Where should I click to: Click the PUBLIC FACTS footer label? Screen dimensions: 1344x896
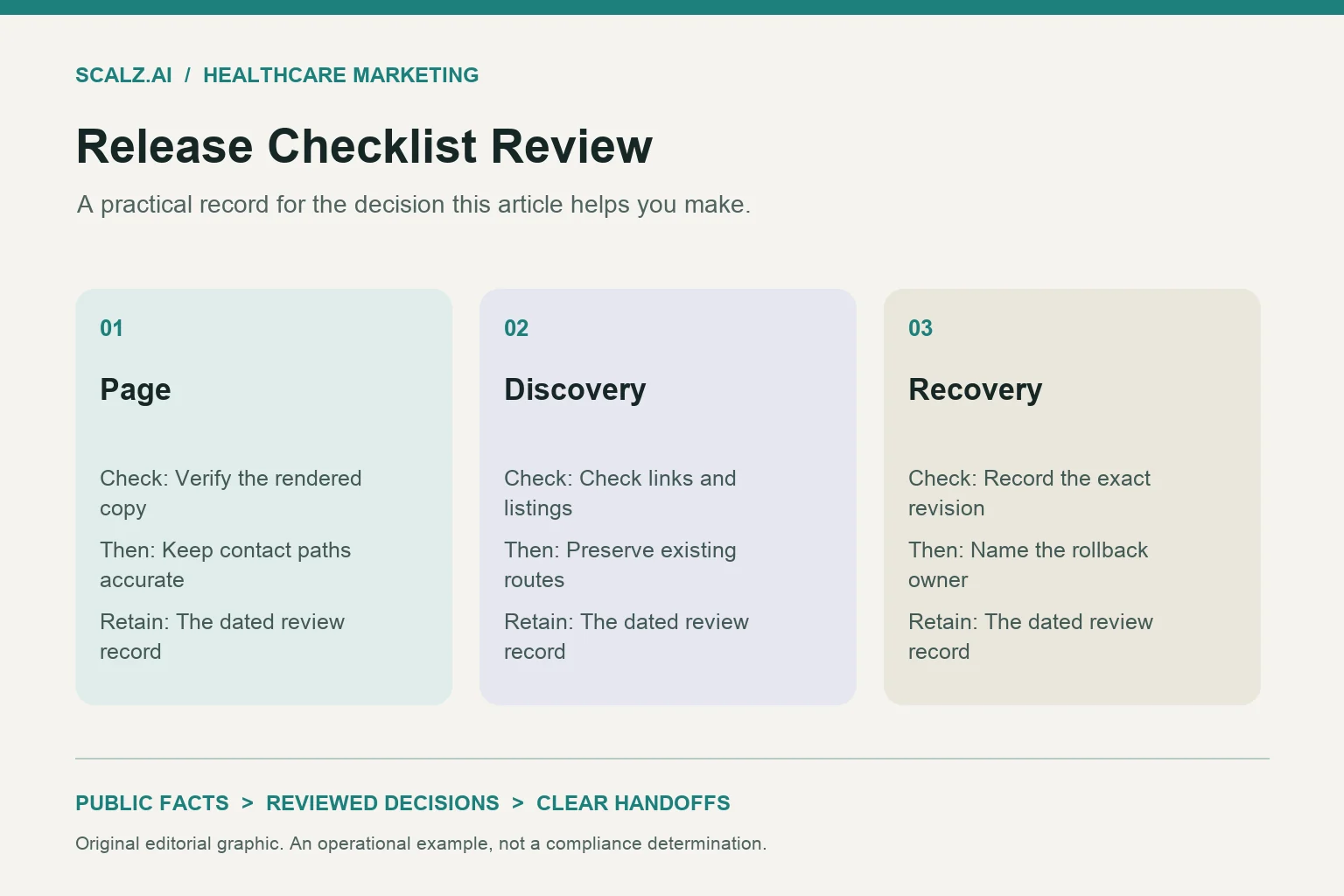pos(152,803)
